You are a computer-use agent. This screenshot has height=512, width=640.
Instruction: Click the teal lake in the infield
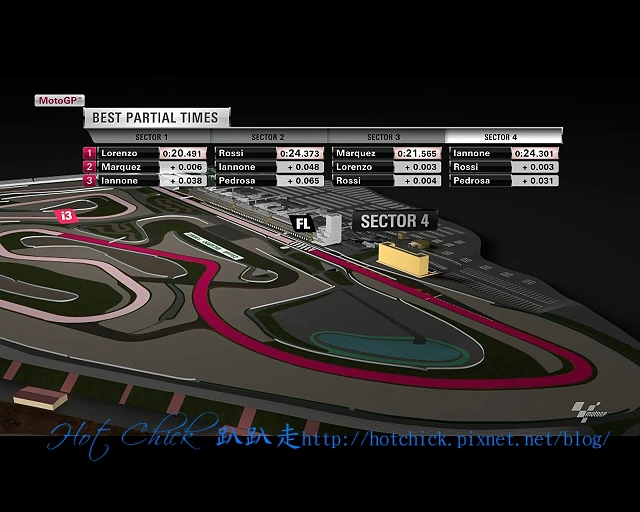388,348
